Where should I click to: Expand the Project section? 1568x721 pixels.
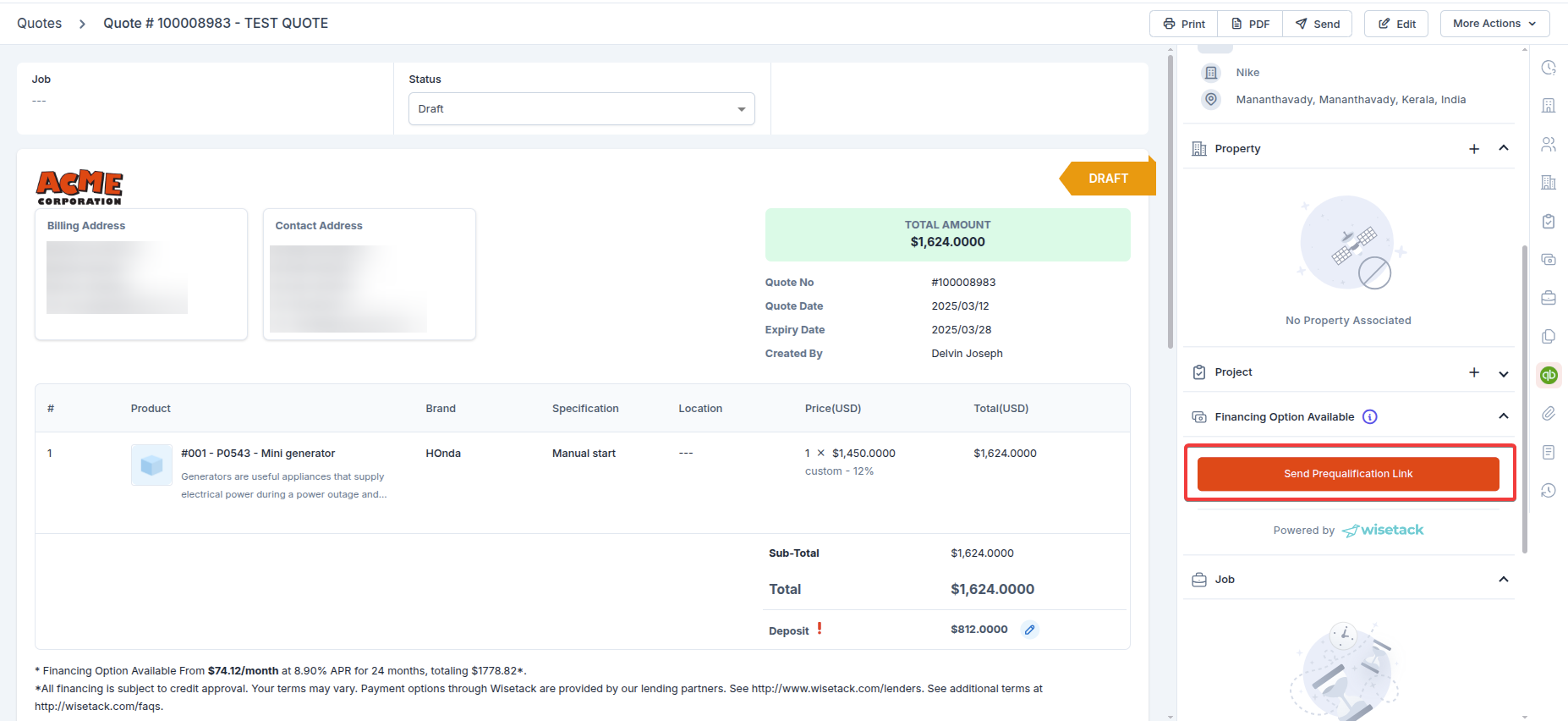pos(1504,373)
